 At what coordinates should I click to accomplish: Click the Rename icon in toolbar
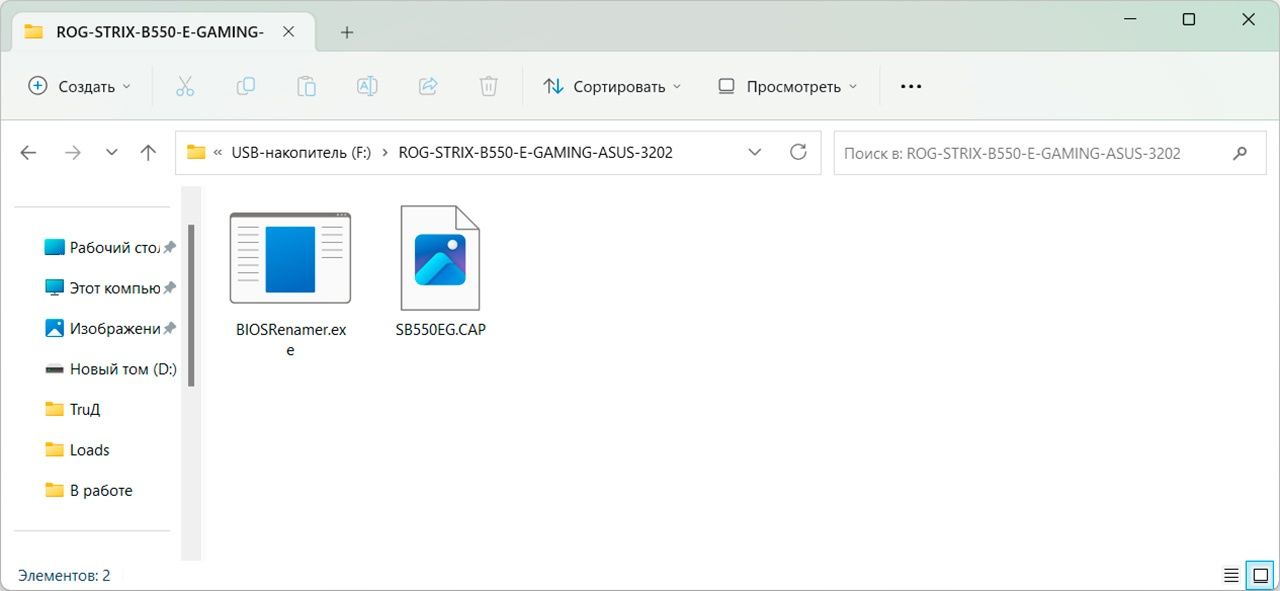tap(367, 87)
